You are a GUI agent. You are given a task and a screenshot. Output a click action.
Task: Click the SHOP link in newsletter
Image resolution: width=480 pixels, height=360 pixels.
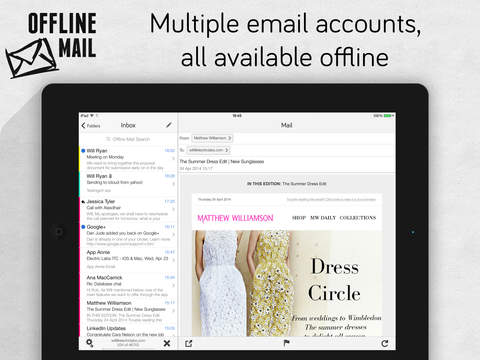coord(299,218)
